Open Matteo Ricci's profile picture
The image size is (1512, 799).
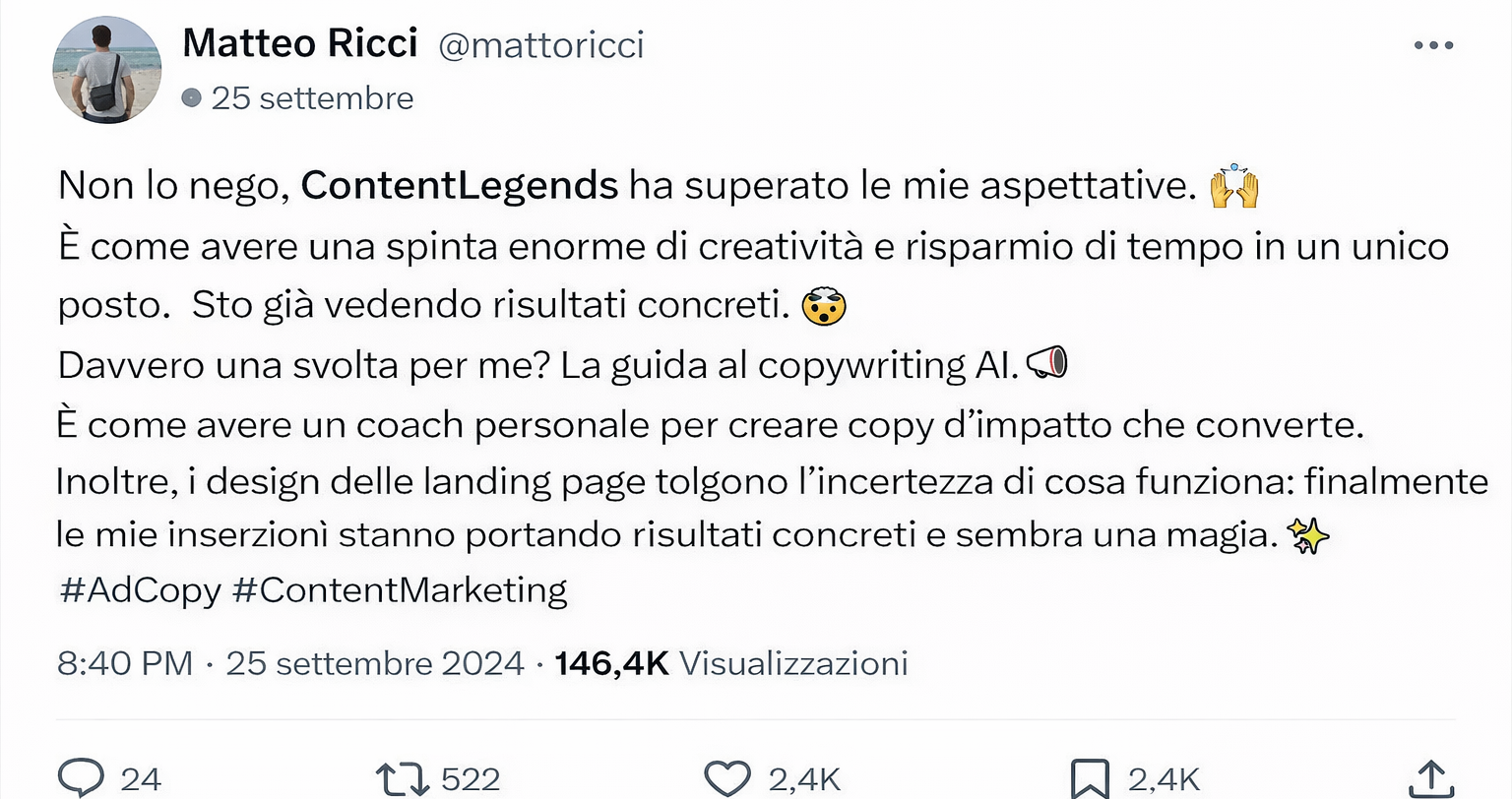106,70
